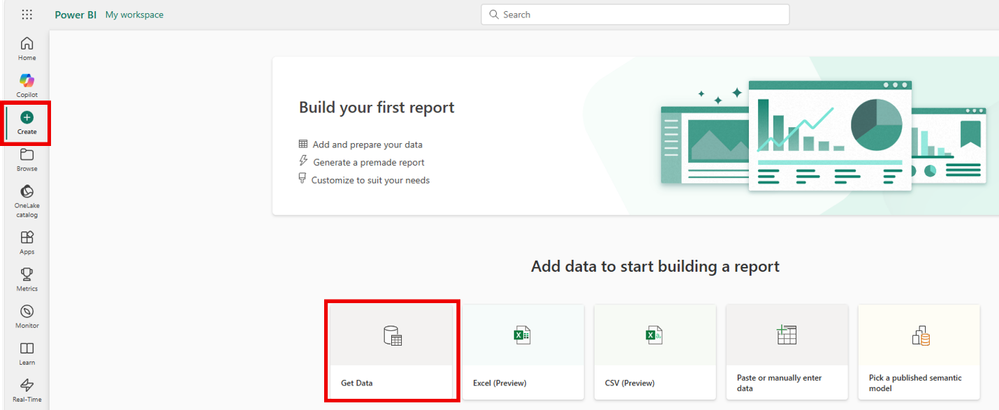Open Monitor in the sidebar
999x410 pixels.
pos(27,316)
